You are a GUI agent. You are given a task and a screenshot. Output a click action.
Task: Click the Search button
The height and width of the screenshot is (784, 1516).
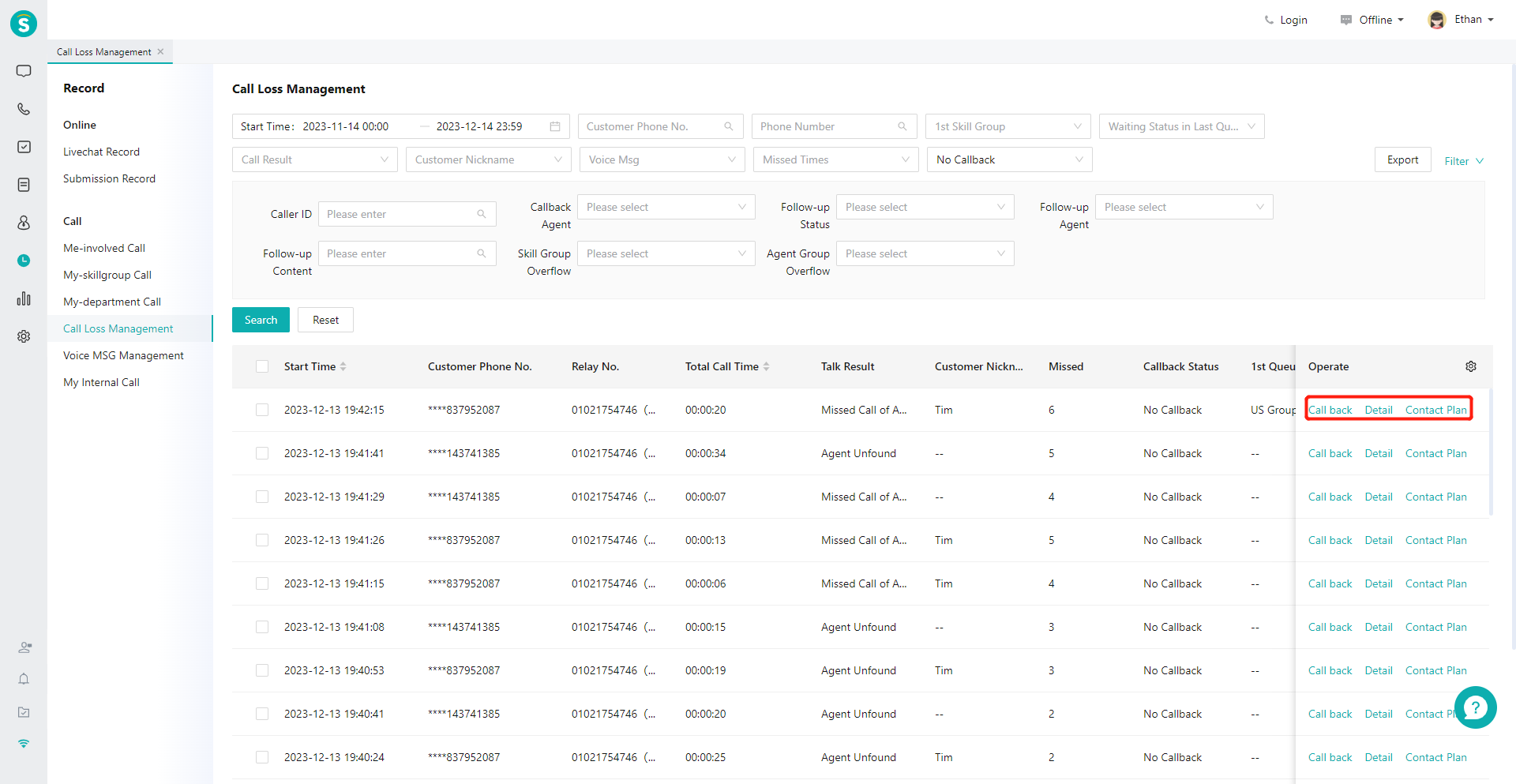[261, 320]
